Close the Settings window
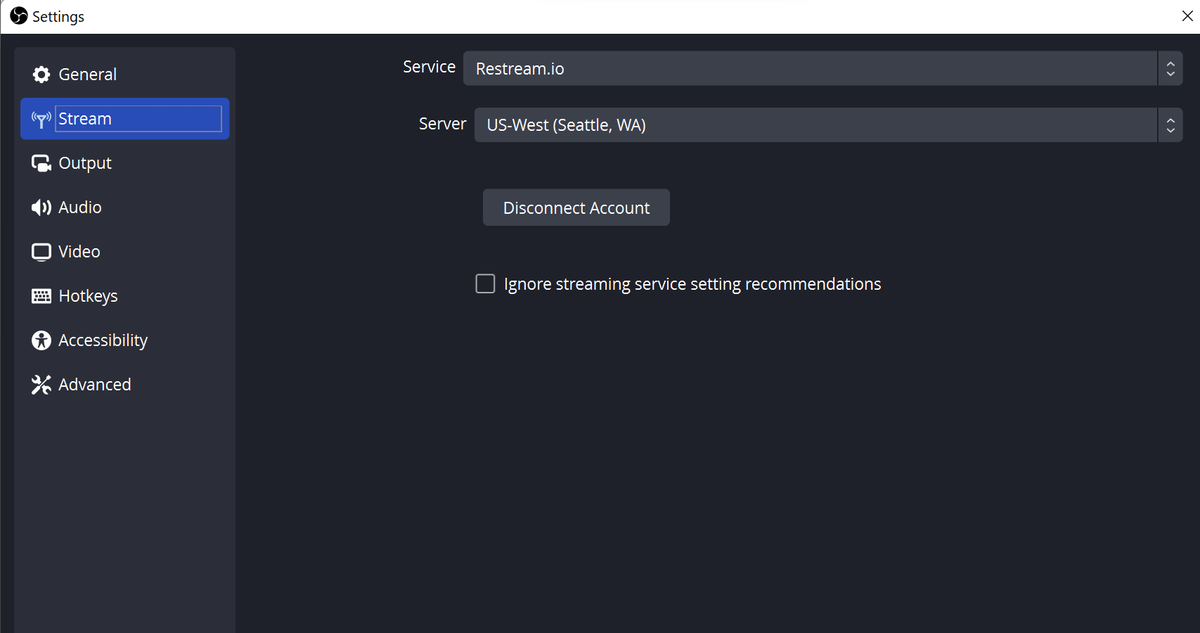The height and width of the screenshot is (633, 1200). 1186,16
